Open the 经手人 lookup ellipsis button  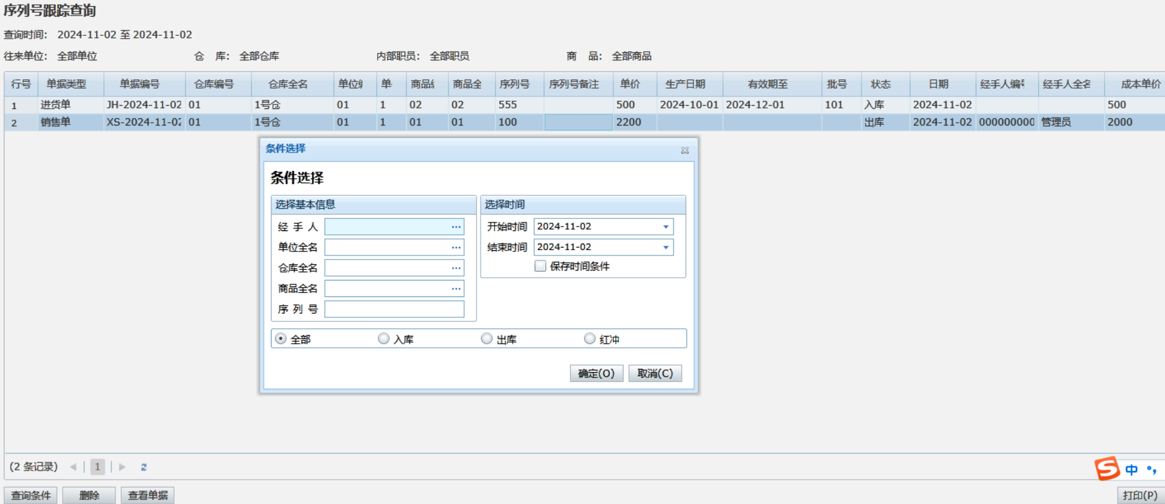(456, 227)
